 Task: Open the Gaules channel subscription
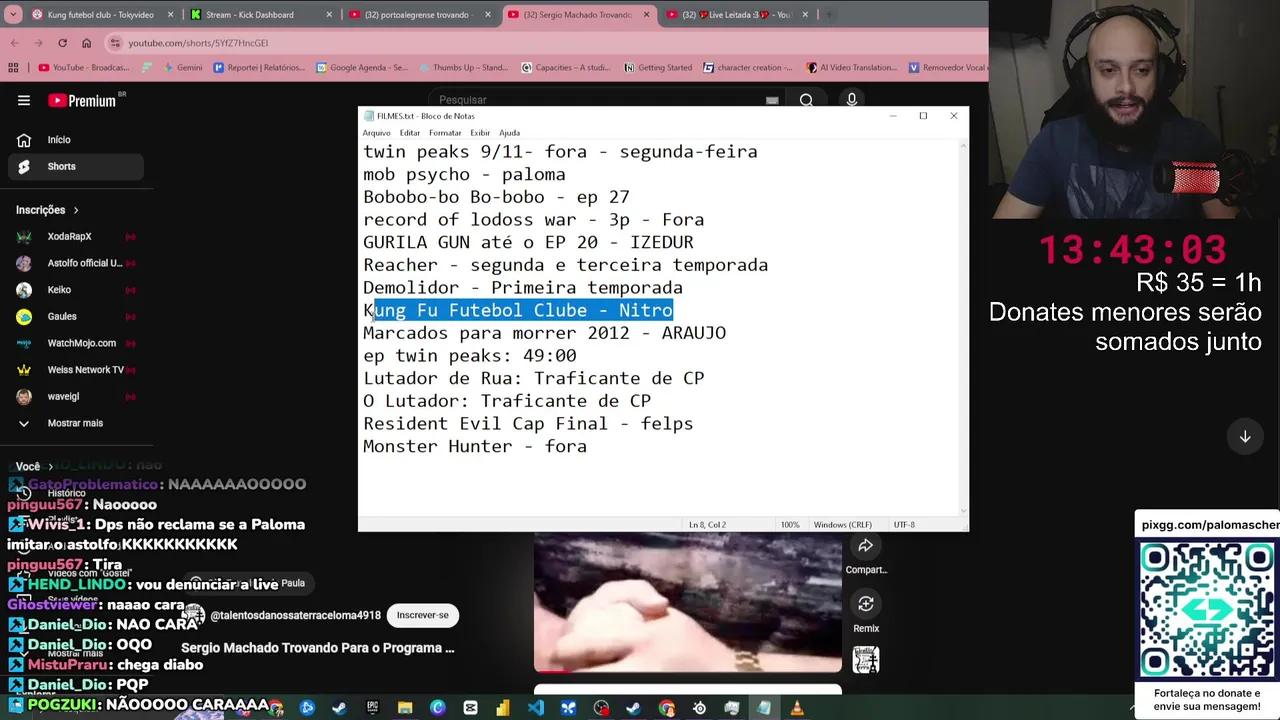tap(62, 316)
